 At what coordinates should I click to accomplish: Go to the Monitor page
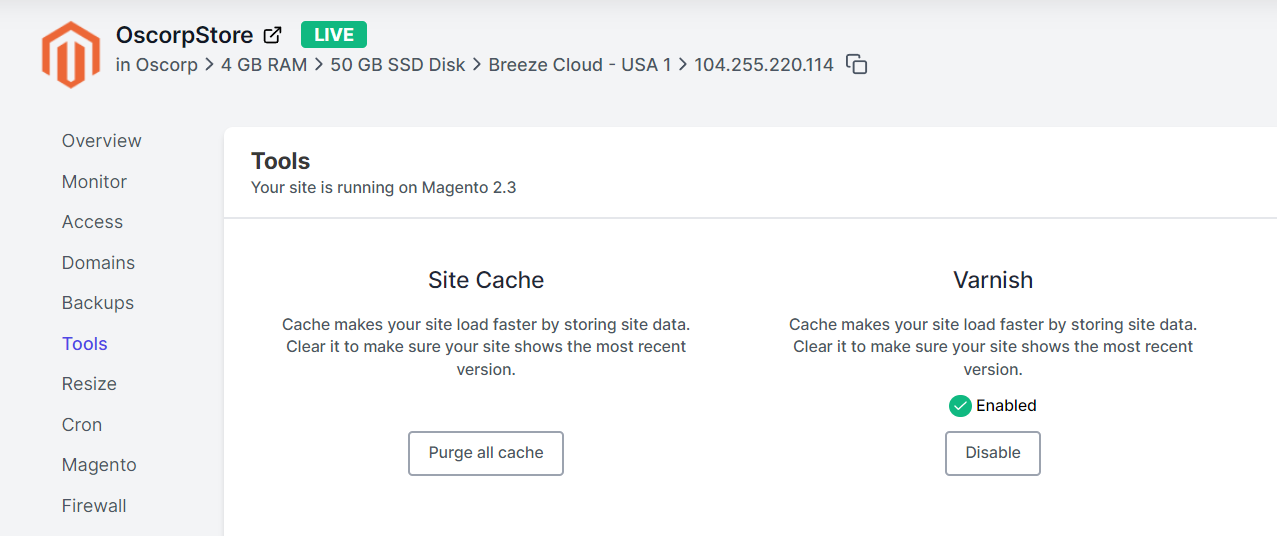(x=94, y=182)
